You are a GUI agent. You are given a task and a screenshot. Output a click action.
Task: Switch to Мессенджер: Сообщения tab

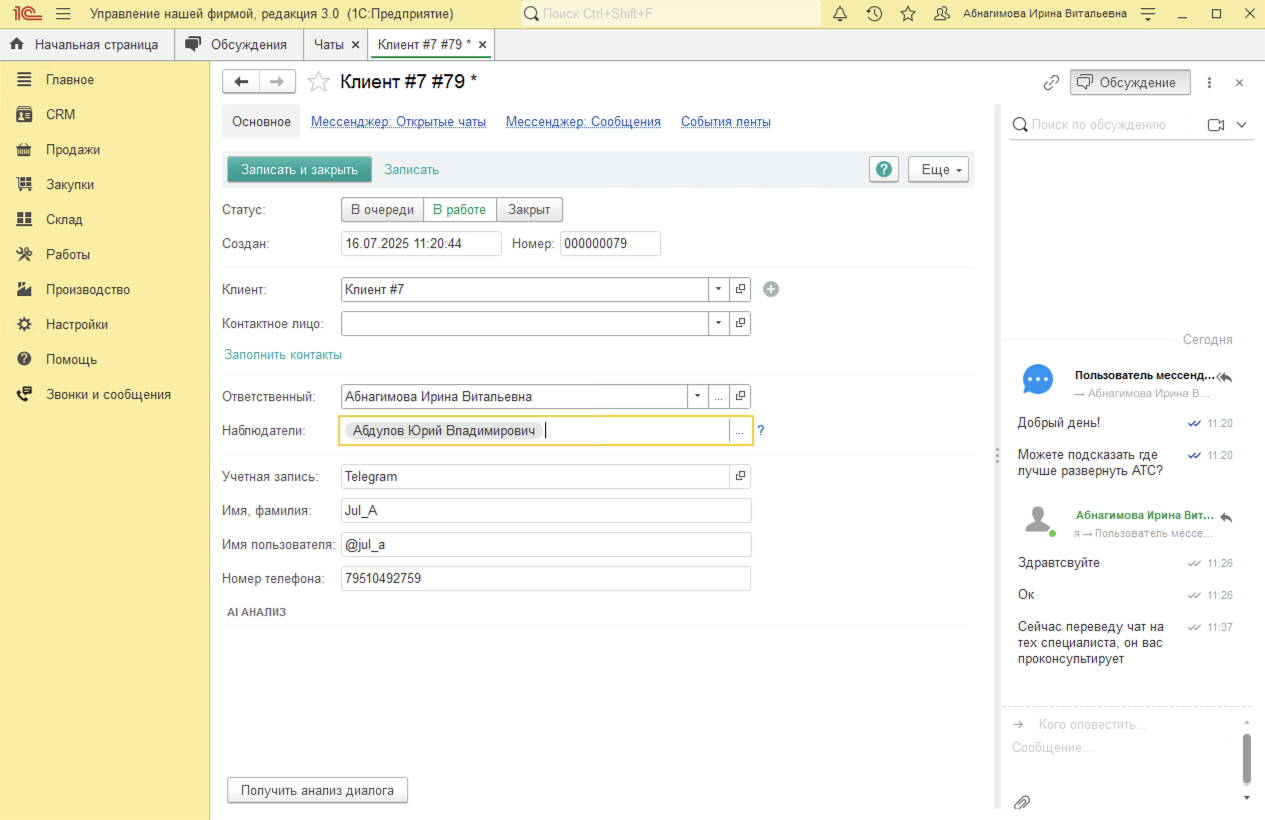point(583,122)
